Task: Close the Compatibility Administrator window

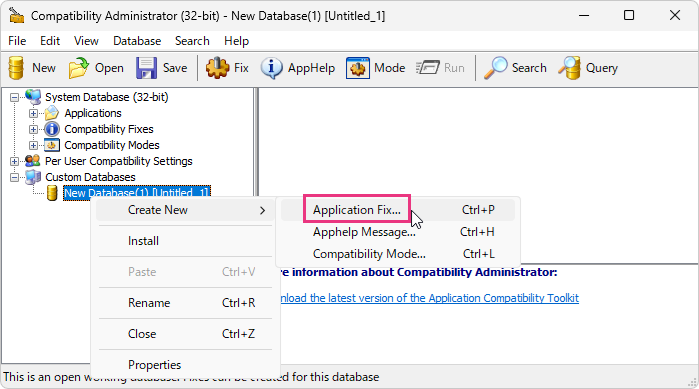Action: tap(675, 16)
